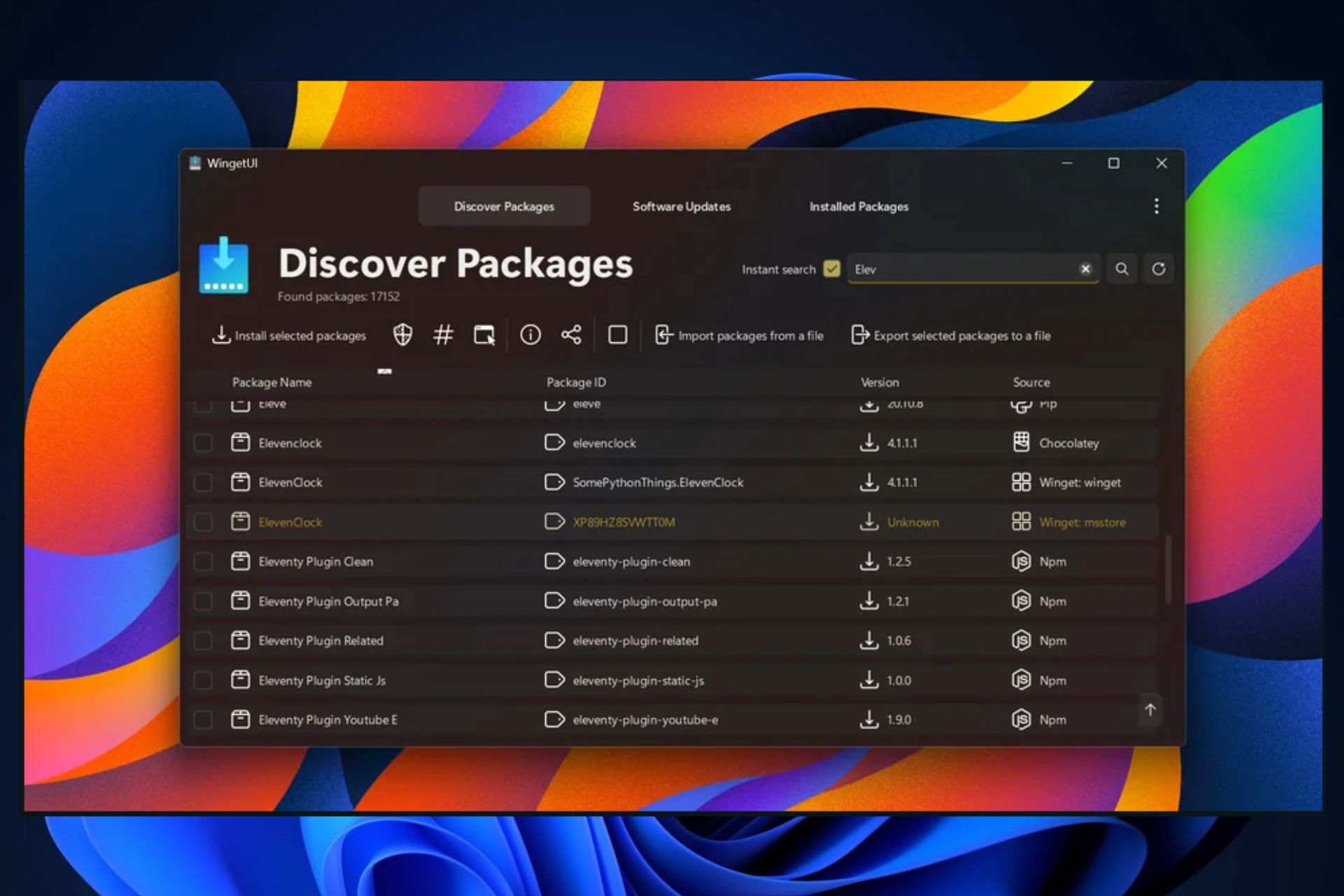Screen dimensions: 1344x896
Task: Open the three-dot more menu
Action: 1156,206
